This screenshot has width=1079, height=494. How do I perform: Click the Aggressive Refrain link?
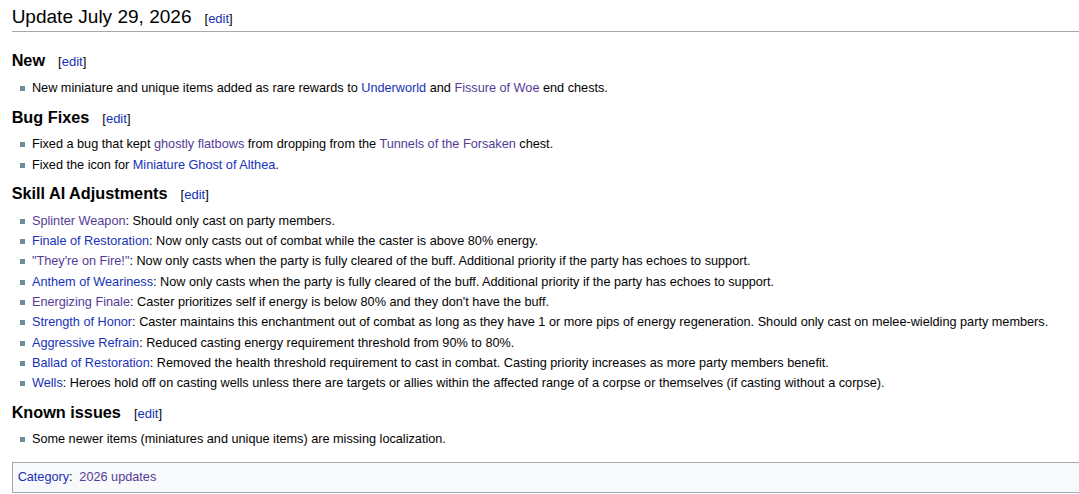[85, 343]
